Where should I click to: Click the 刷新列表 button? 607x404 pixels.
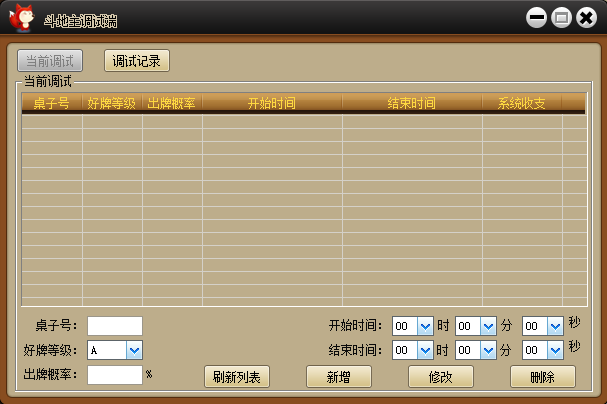(237, 377)
